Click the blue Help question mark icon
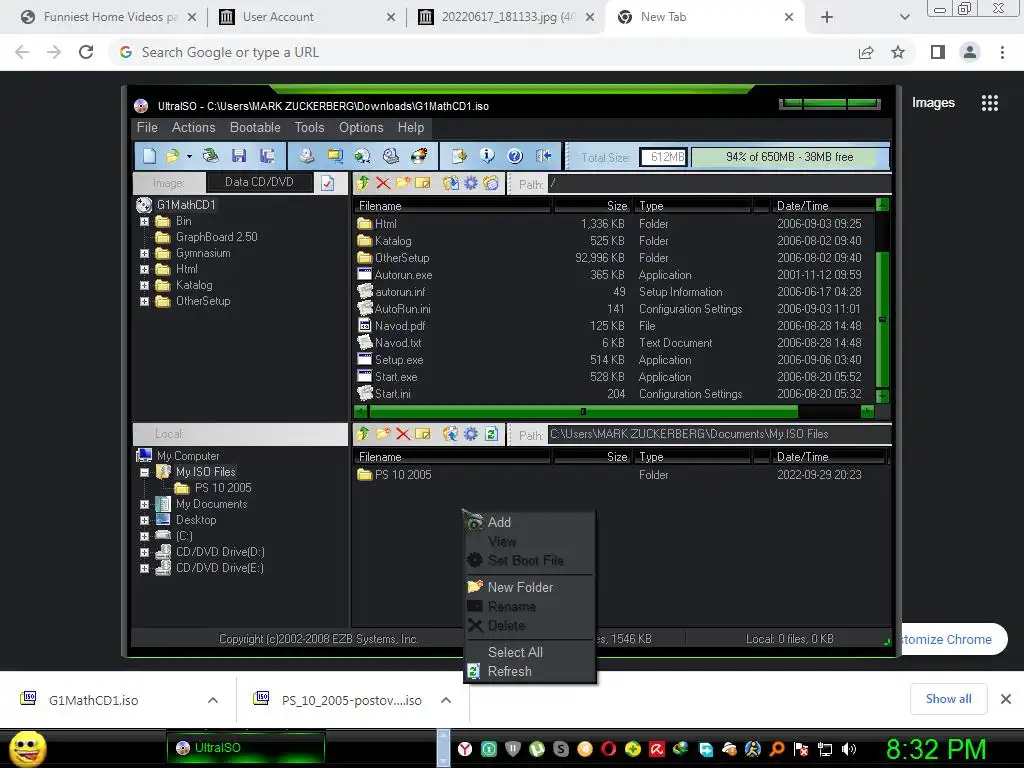This screenshot has height=768, width=1024. click(x=515, y=156)
